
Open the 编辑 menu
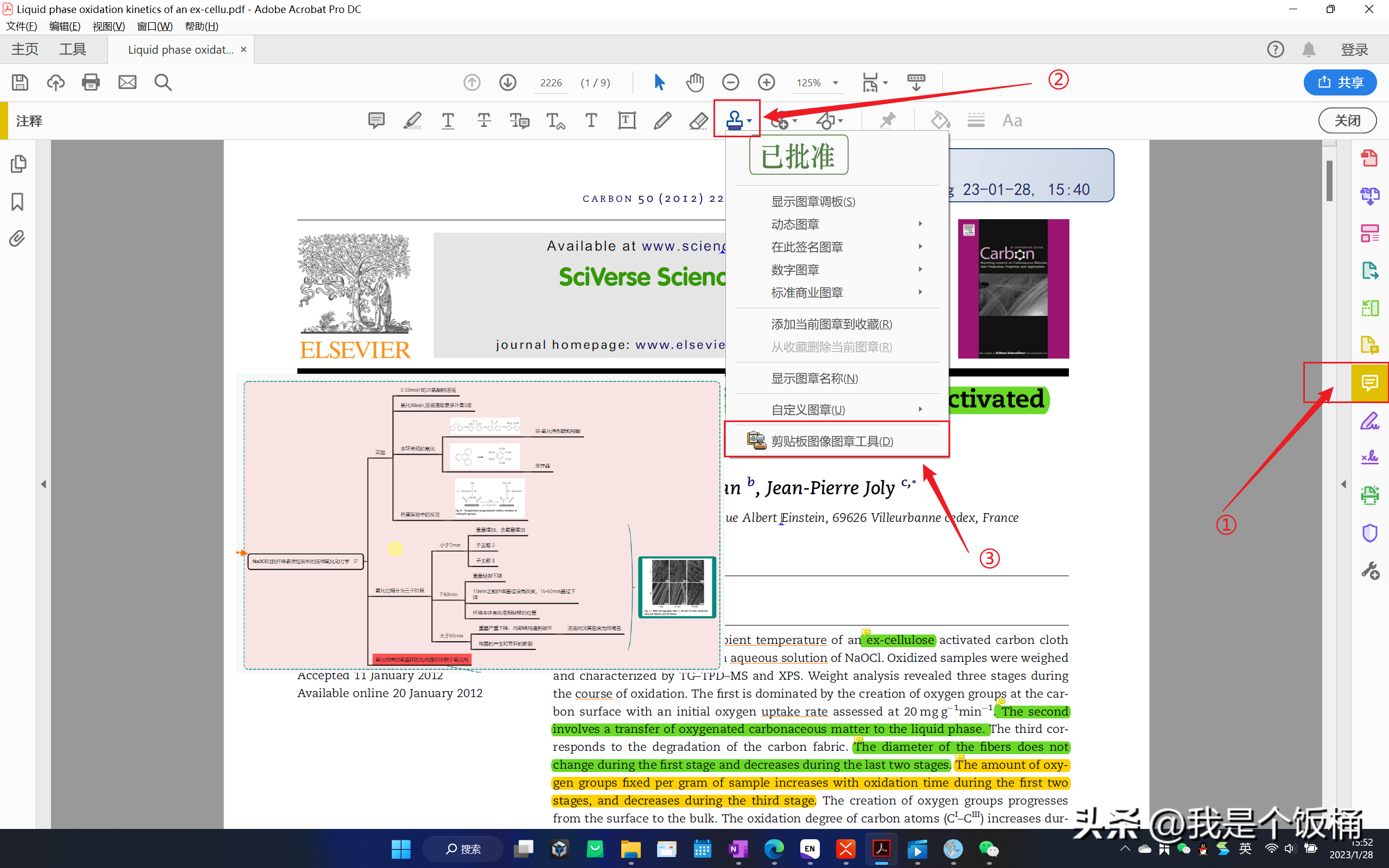[x=65, y=27]
